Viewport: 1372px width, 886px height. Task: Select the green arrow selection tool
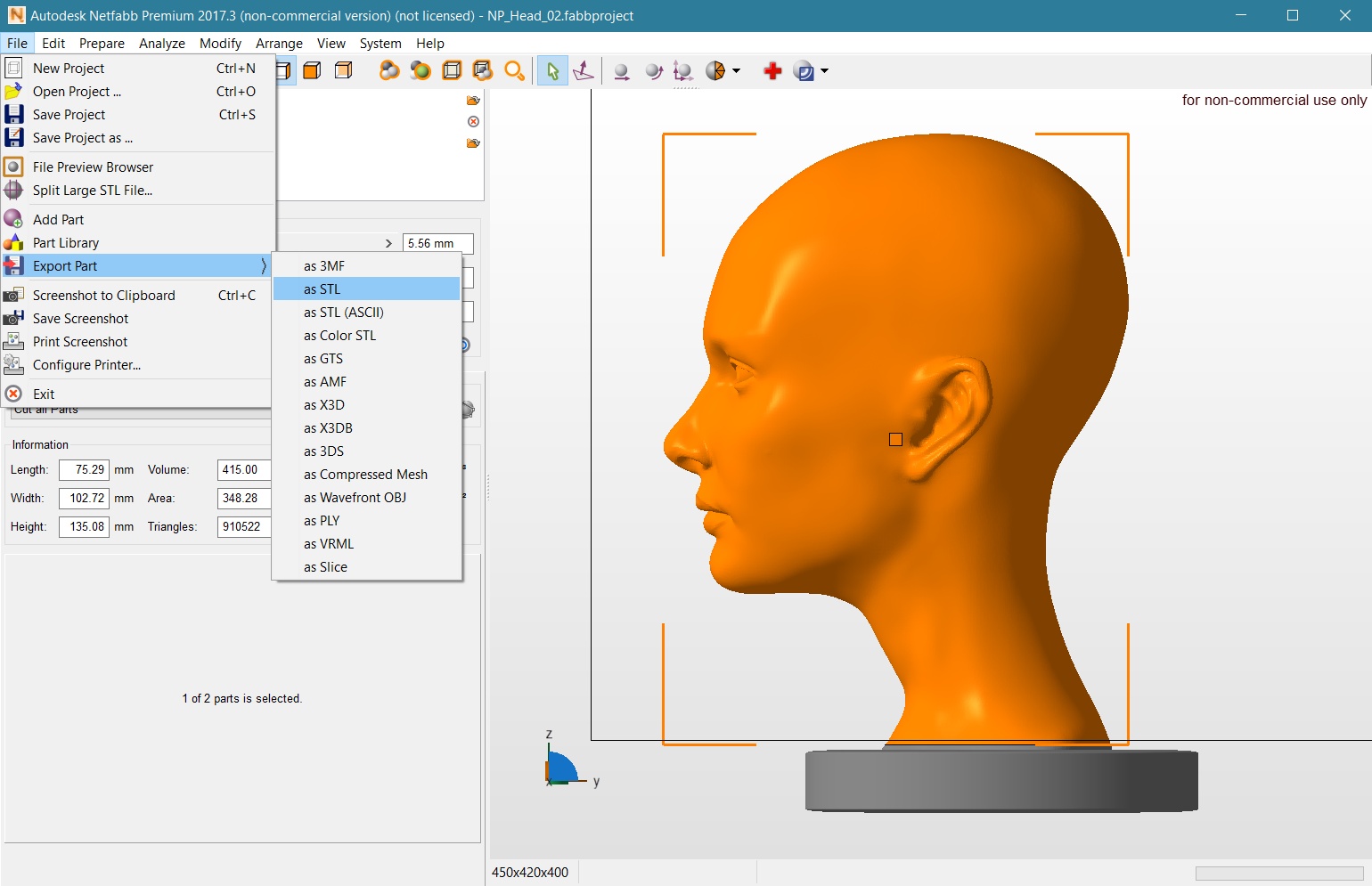click(x=552, y=71)
